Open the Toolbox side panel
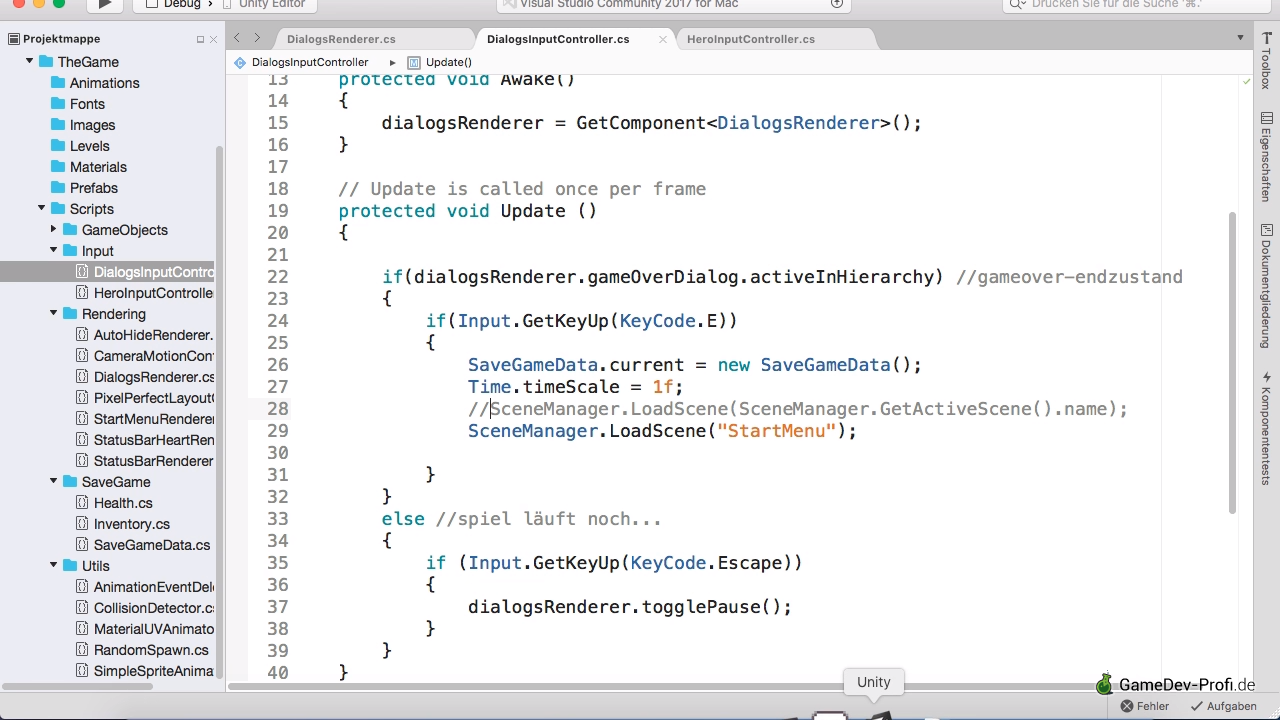Image resolution: width=1280 pixels, height=720 pixels. coord(1266,60)
